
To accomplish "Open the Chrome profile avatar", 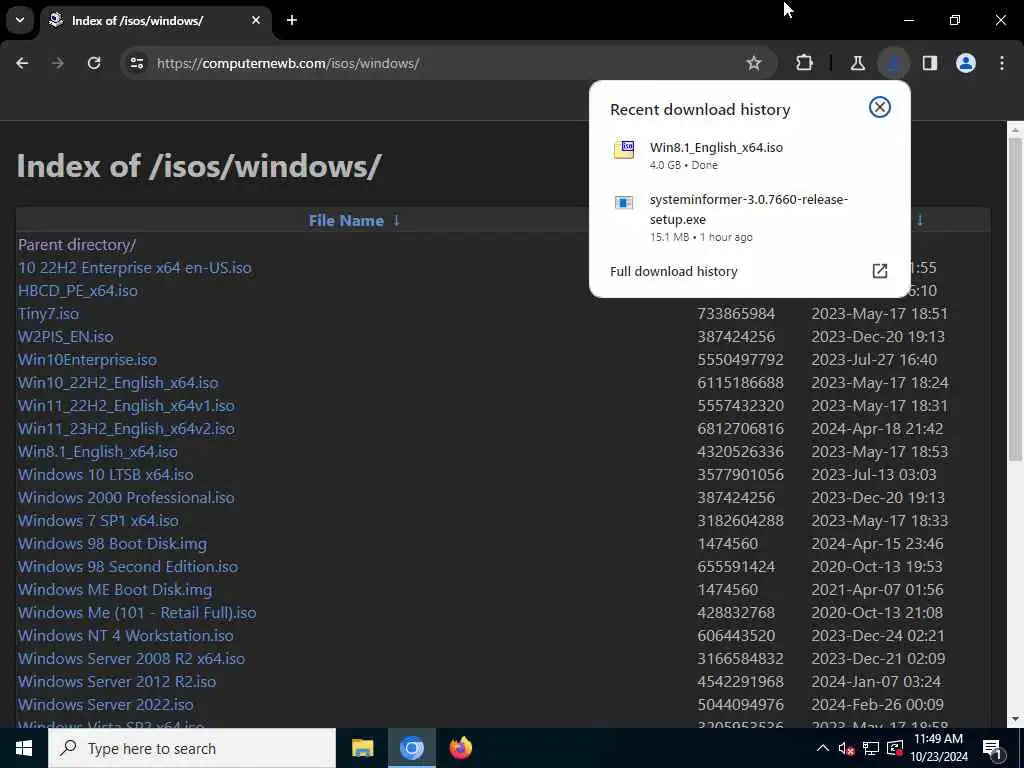I will pyautogui.click(x=966, y=63).
